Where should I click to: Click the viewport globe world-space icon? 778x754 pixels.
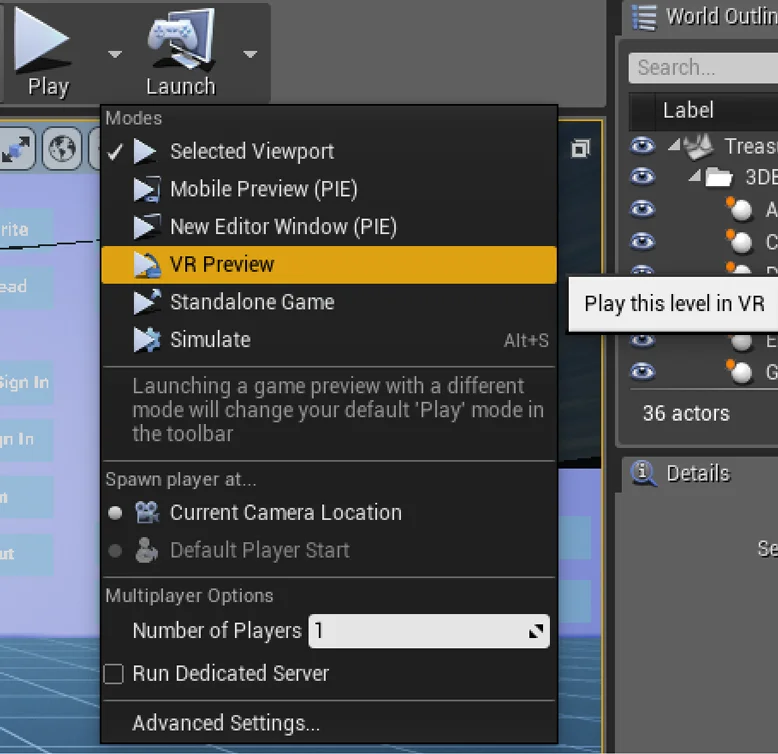[x=62, y=148]
